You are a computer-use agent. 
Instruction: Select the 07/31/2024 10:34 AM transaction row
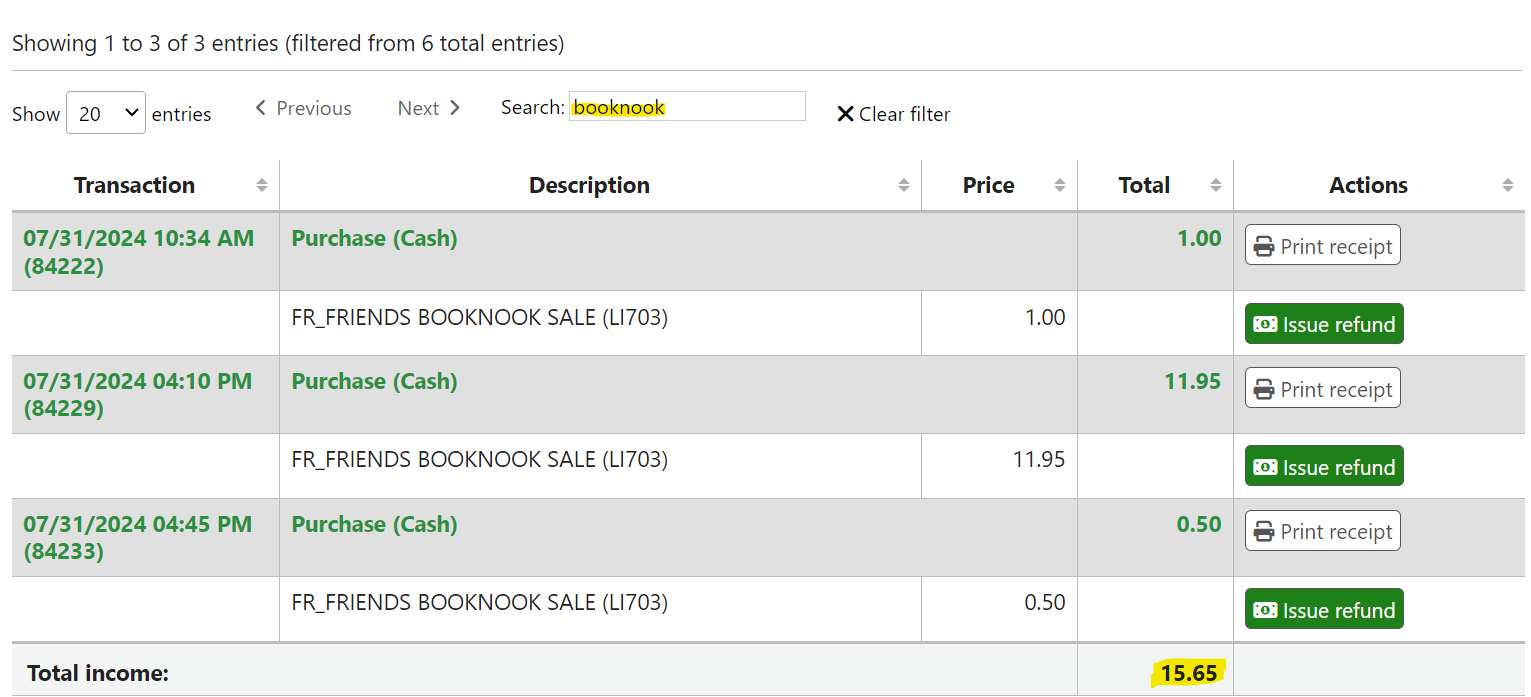[138, 251]
